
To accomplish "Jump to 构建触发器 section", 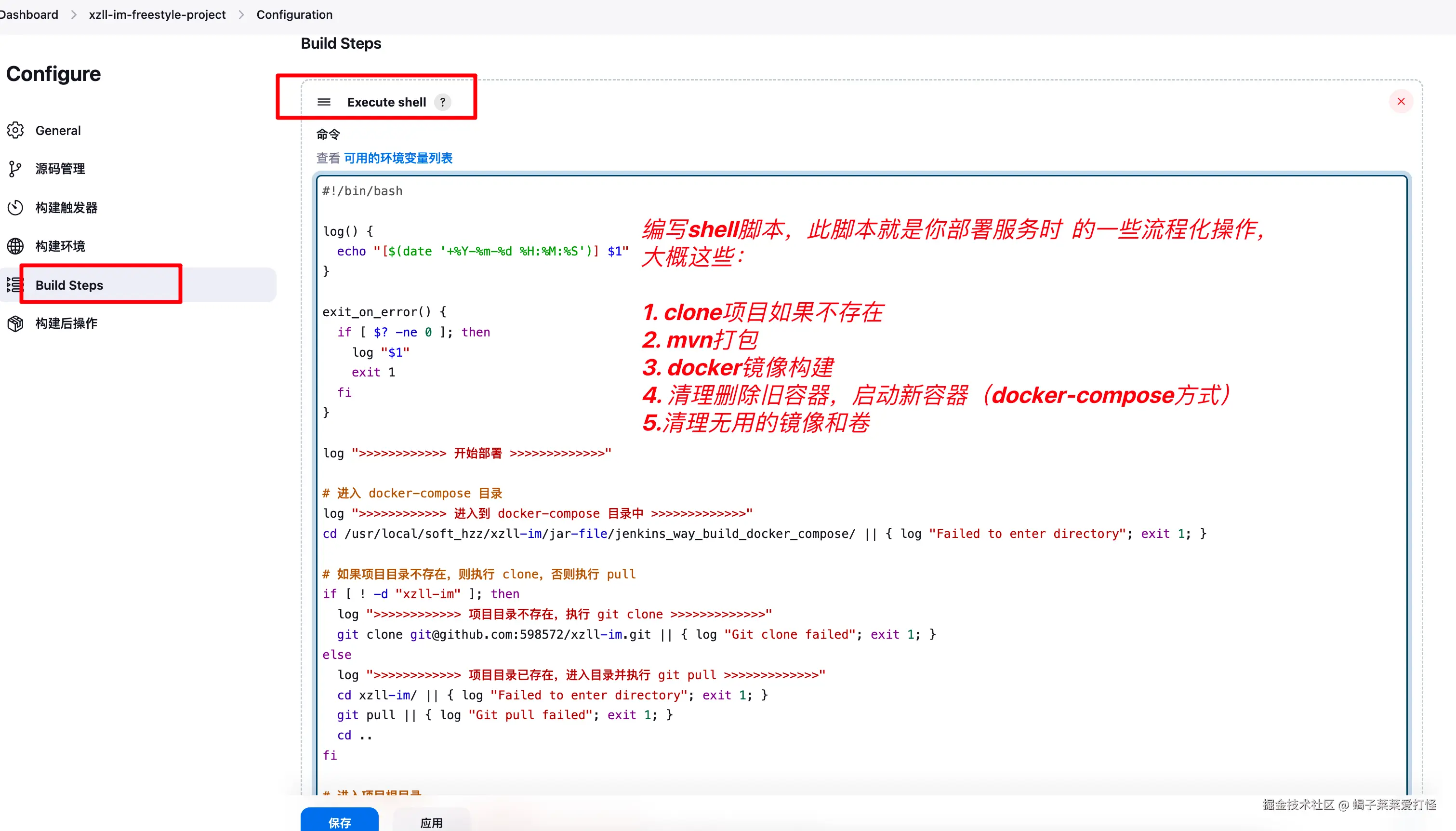I will [x=66, y=208].
